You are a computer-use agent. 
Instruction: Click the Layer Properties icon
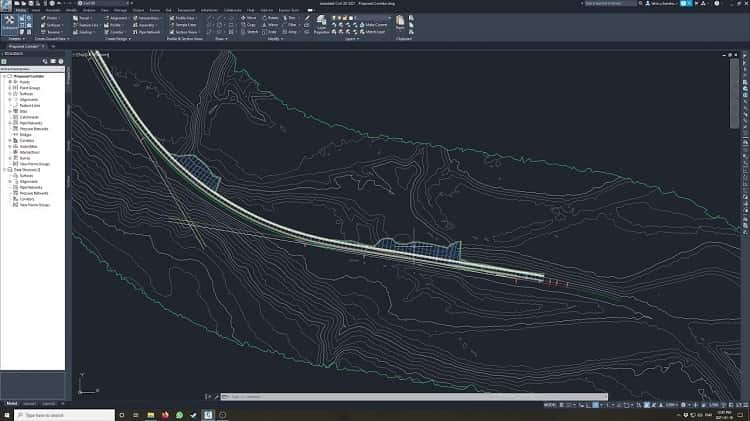[x=321, y=22]
